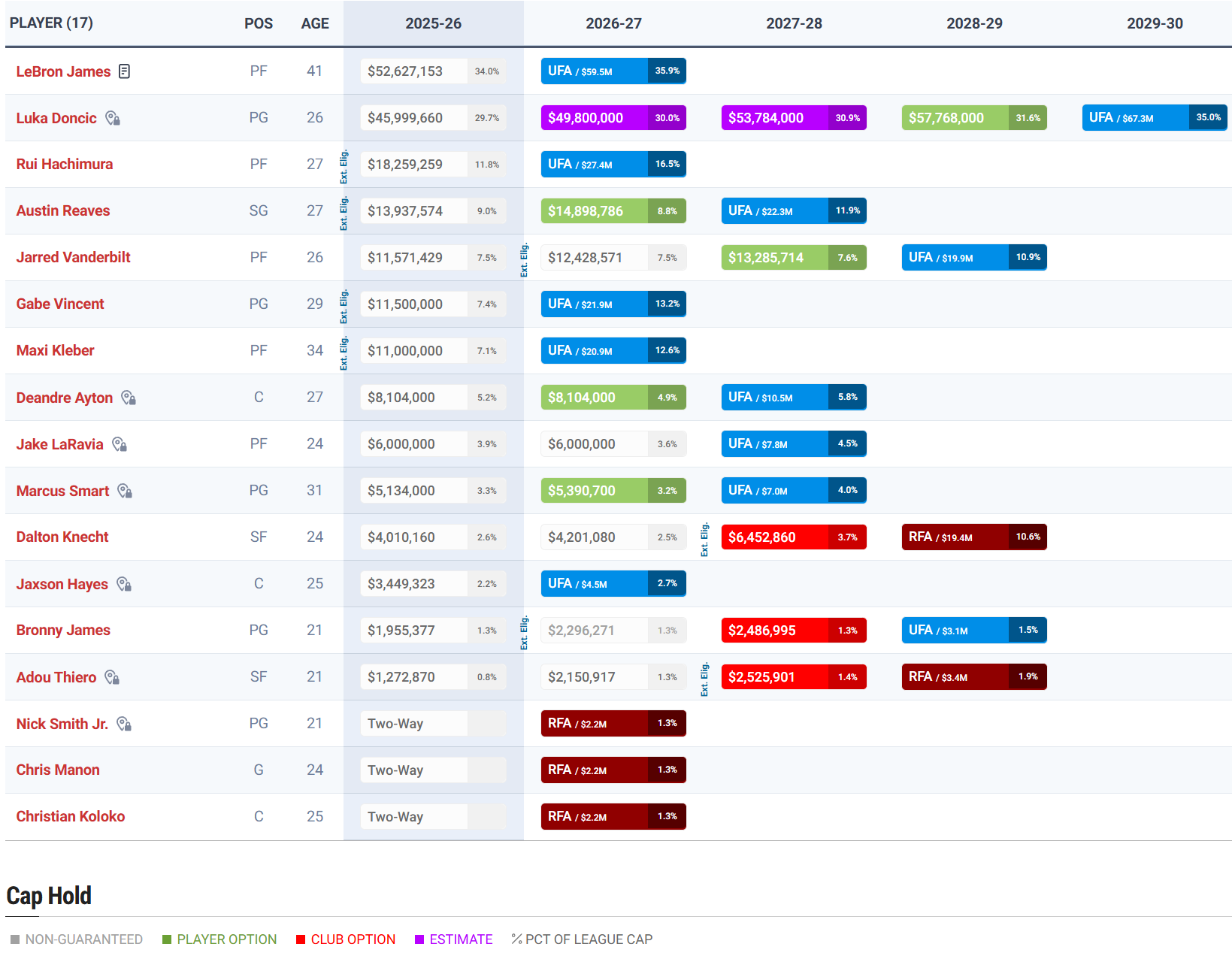Click the green Player Option legend swatch
1232x959 pixels.
coord(167,939)
